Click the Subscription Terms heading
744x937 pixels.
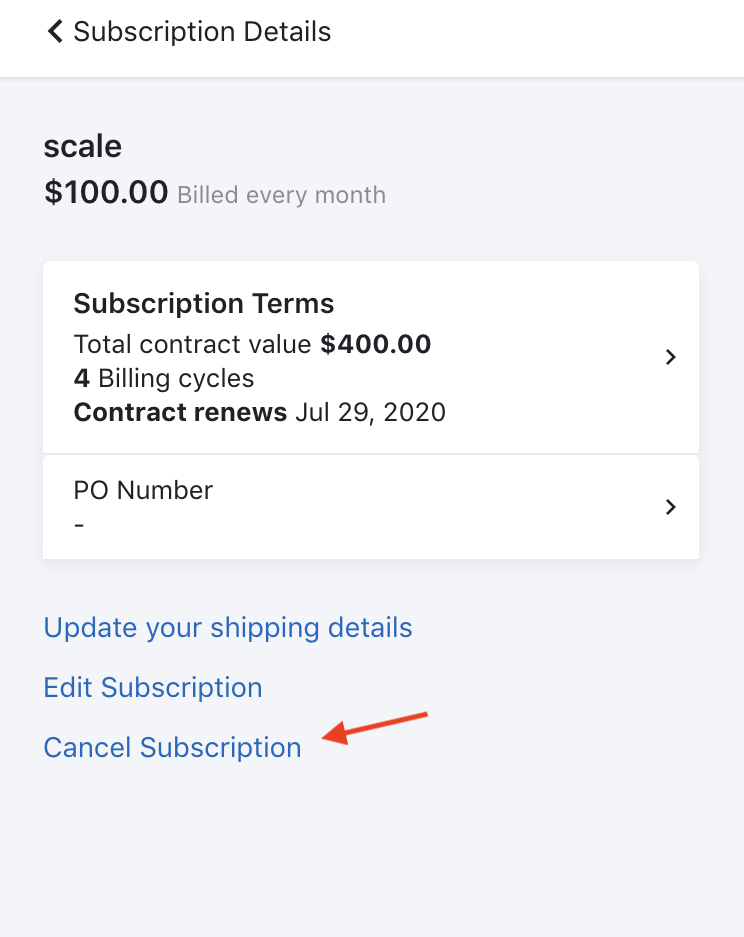pos(204,304)
